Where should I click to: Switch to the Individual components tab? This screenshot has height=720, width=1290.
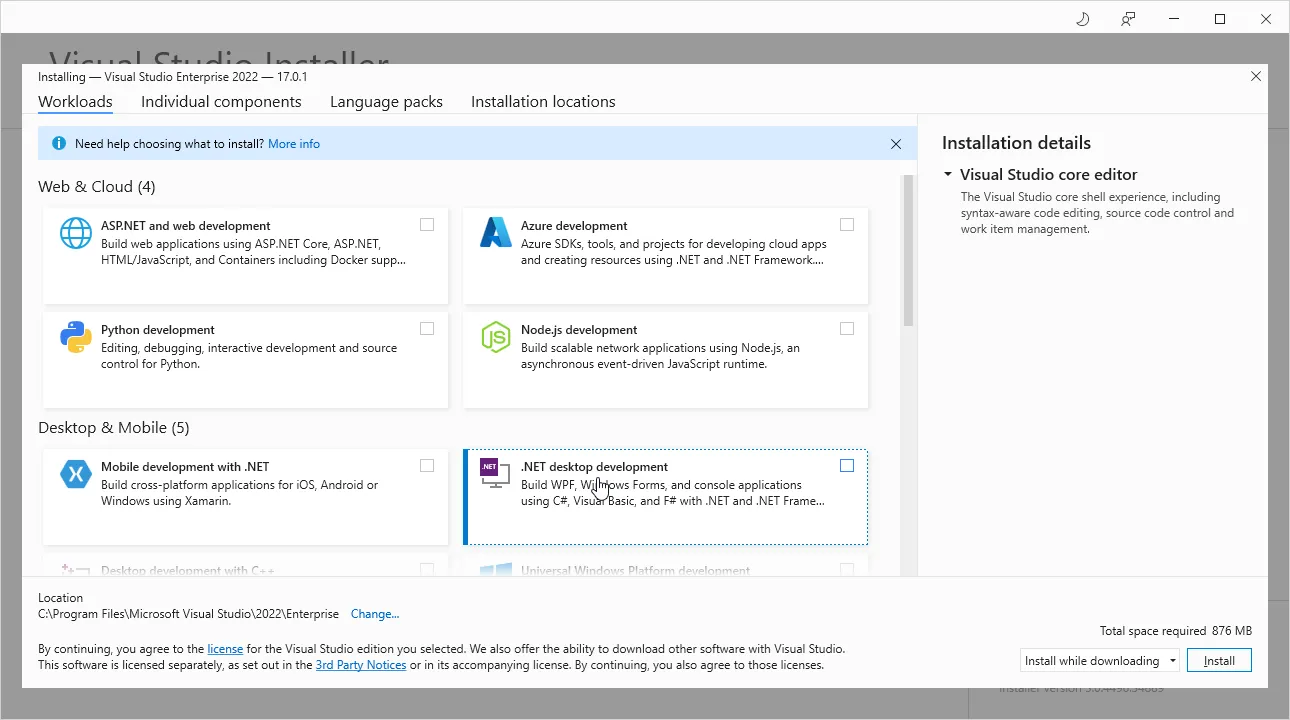click(x=221, y=102)
